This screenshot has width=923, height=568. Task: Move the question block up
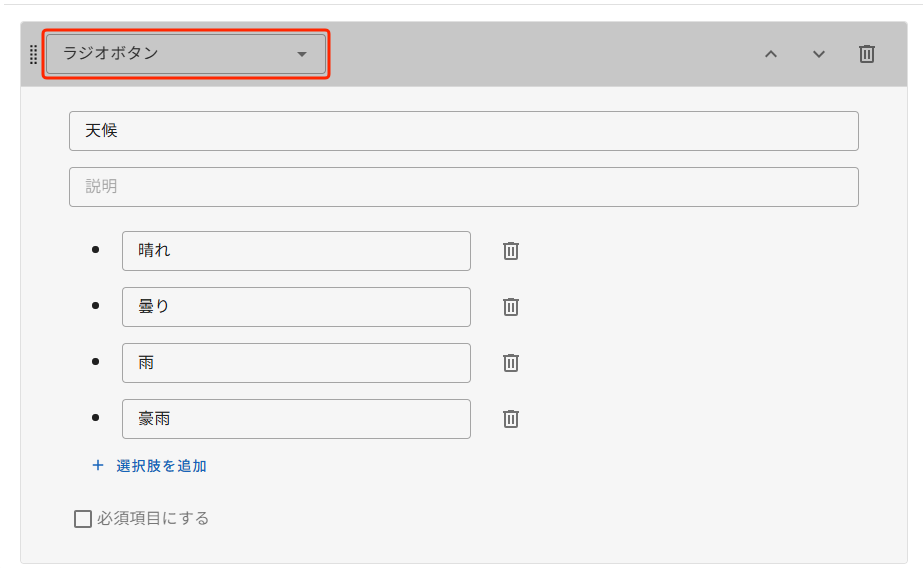(771, 54)
